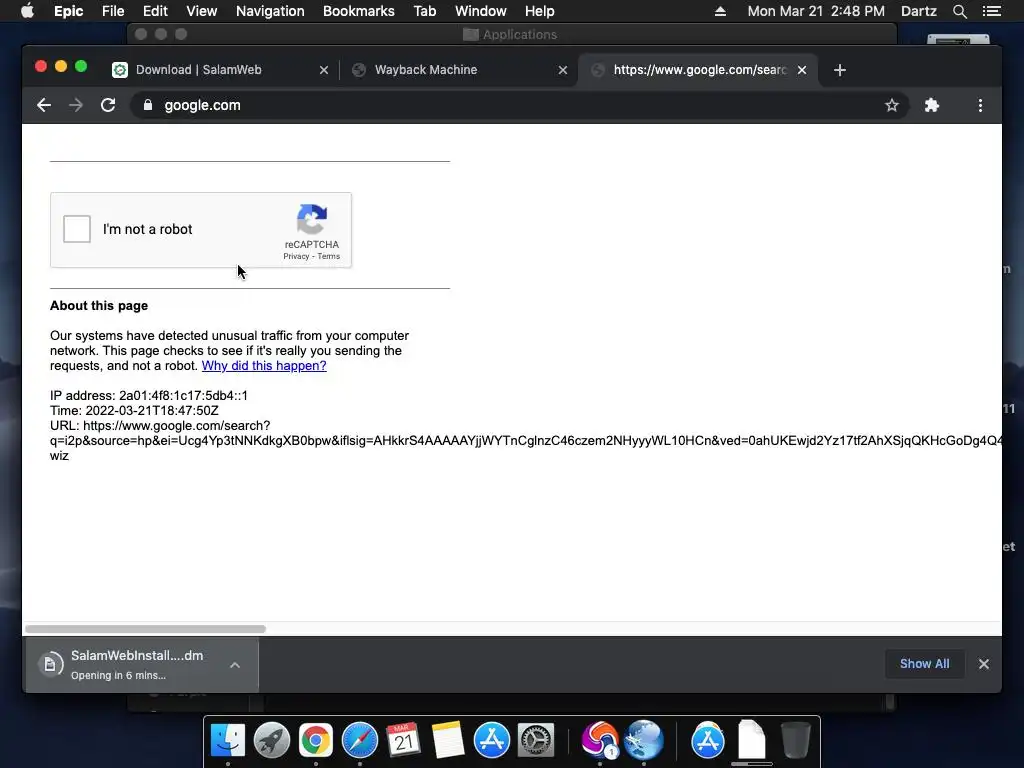Click the padlock site info icon
This screenshot has width=1024, height=768.
tap(148, 105)
